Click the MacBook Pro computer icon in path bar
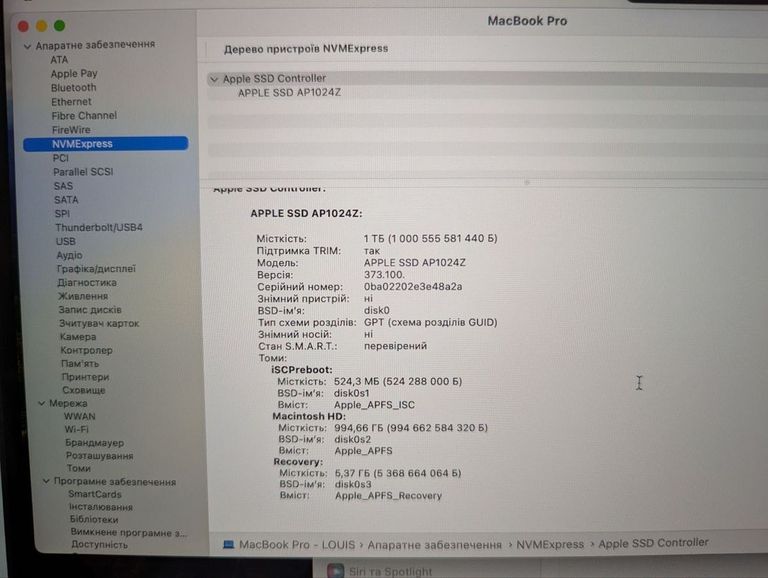This screenshot has height=578, width=768. pos(228,545)
